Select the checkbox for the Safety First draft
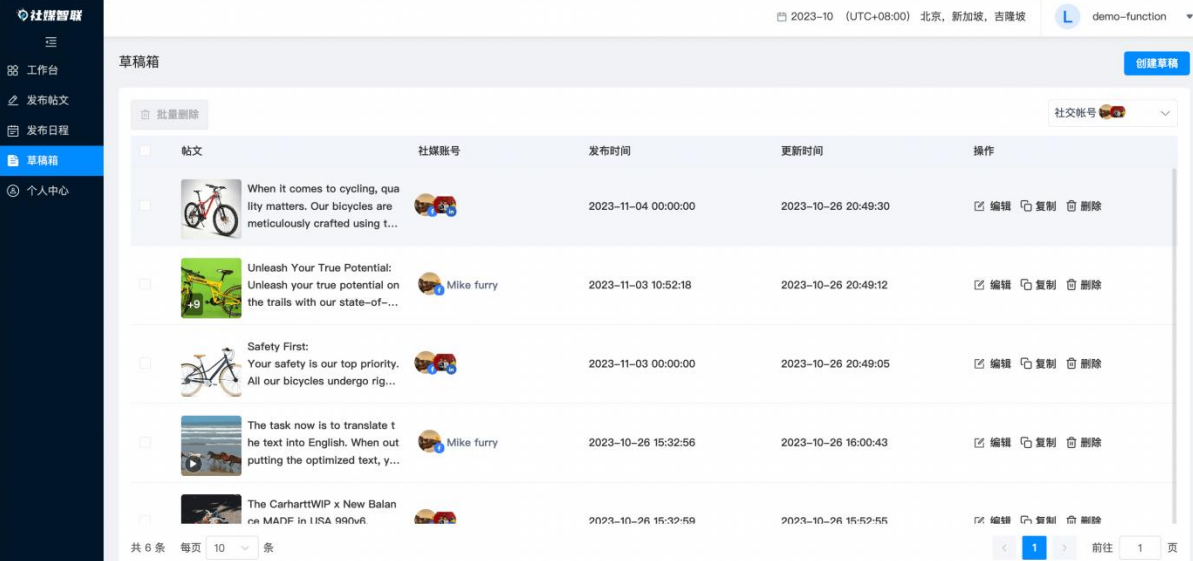This screenshot has height=561, width=1193. [x=145, y=364]
